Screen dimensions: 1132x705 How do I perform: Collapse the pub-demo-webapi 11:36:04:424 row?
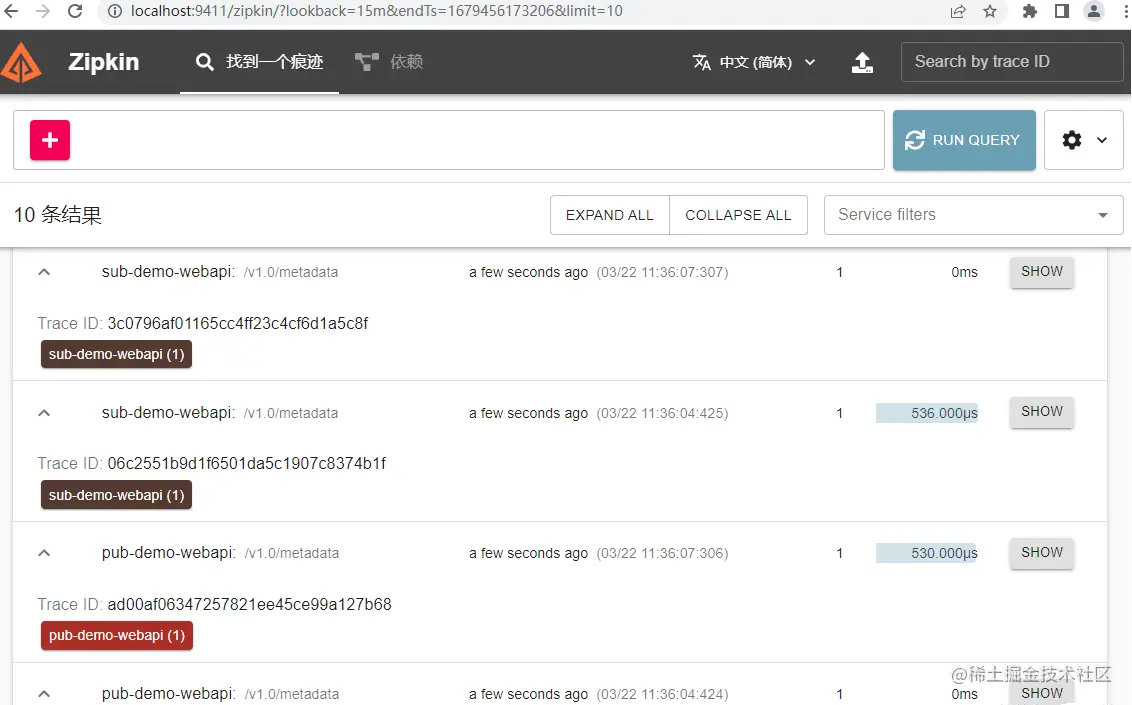pos(44,693)
